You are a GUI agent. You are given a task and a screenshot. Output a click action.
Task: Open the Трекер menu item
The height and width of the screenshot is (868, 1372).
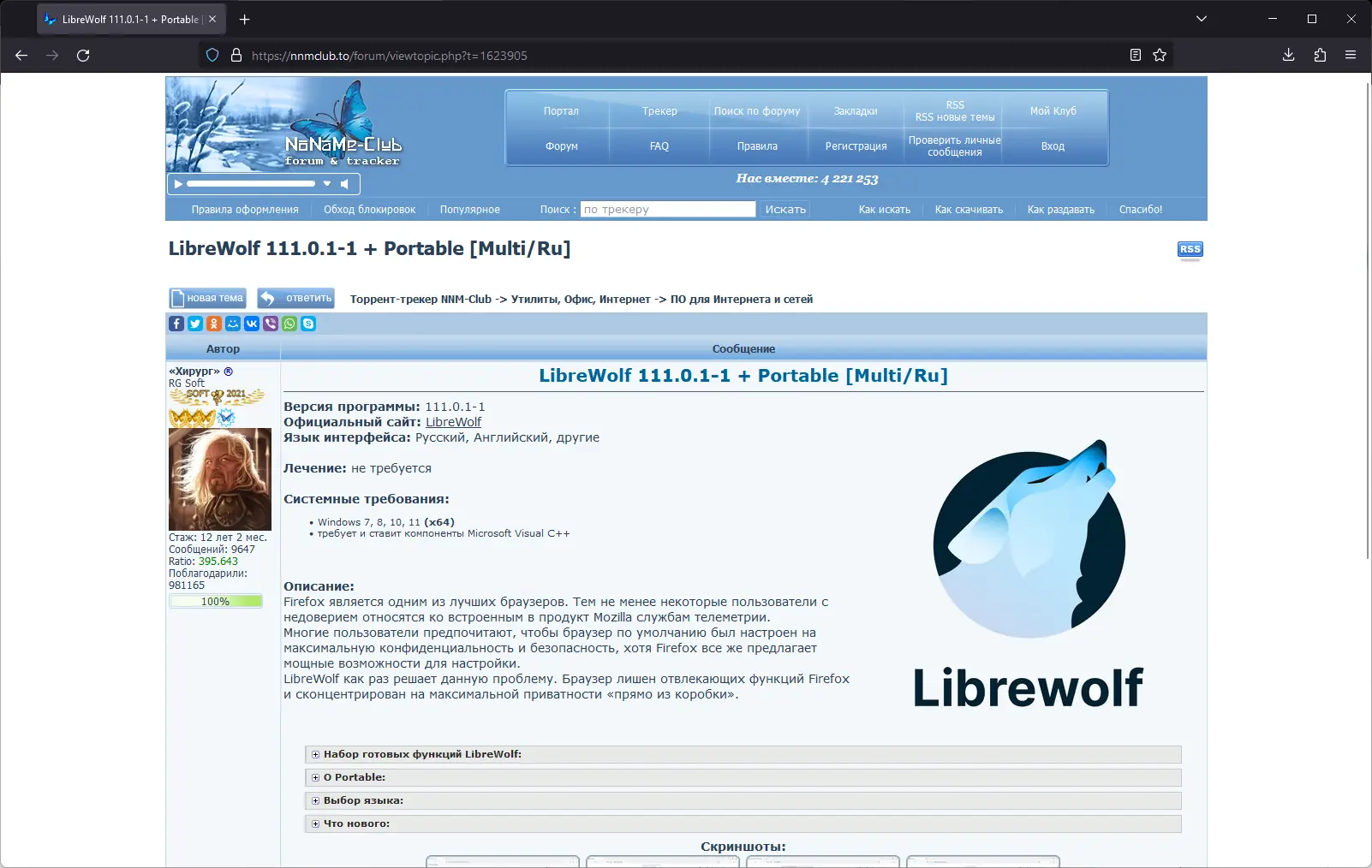click(659, 111)
